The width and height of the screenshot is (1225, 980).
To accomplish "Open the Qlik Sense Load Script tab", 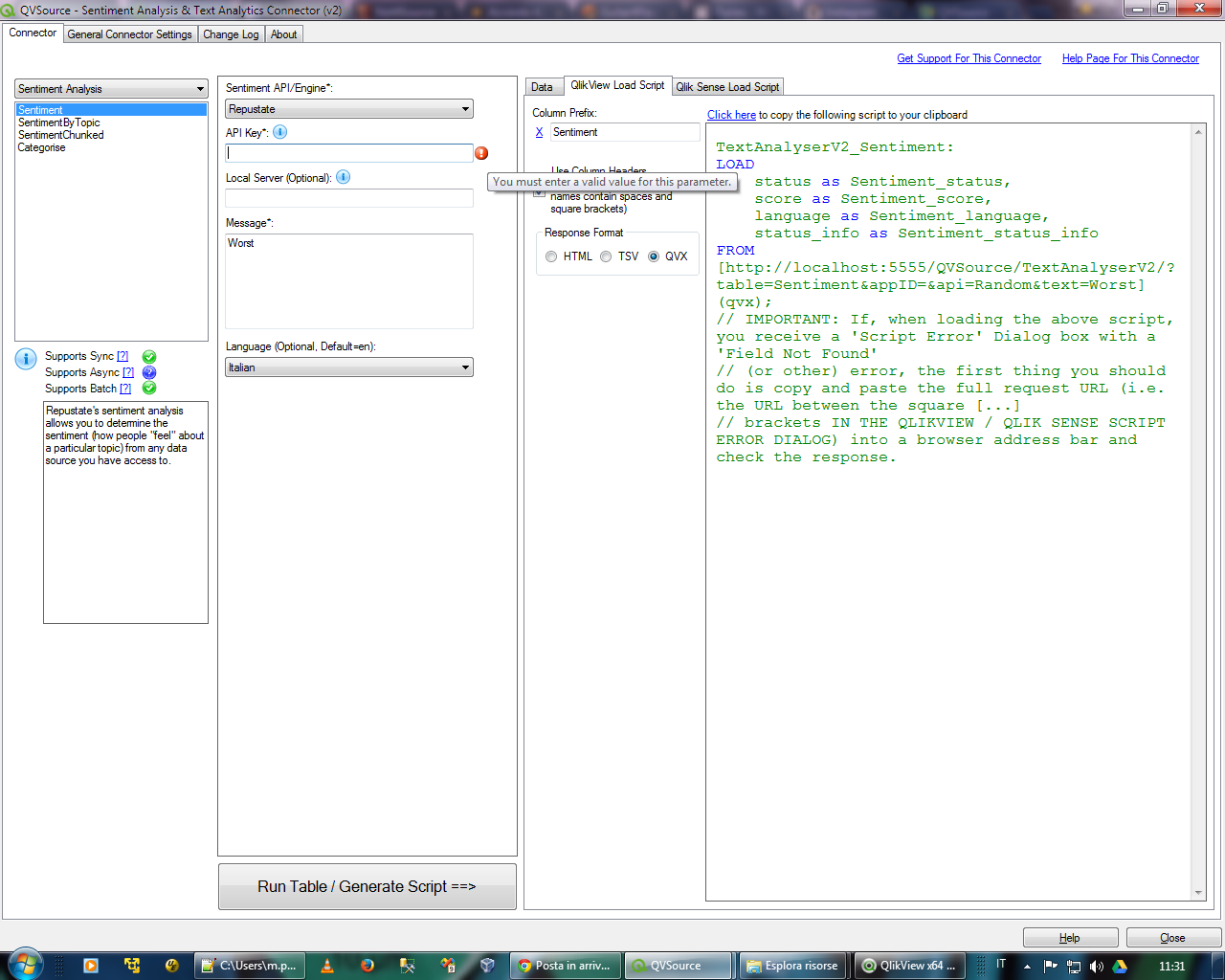I will pyautogui.click(x=727, y=87).
